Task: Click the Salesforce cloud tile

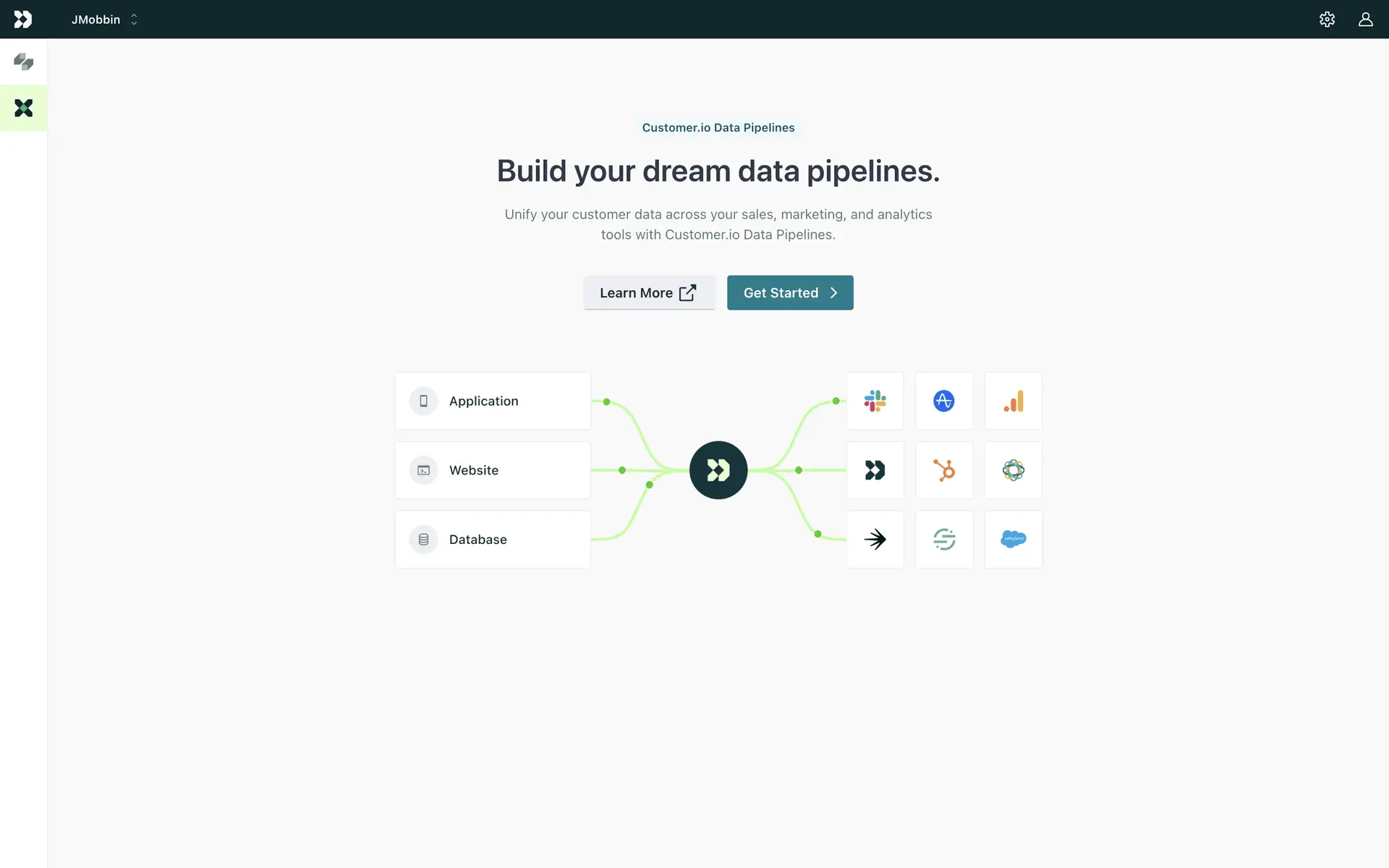Action: click(x=1013, y=540)
